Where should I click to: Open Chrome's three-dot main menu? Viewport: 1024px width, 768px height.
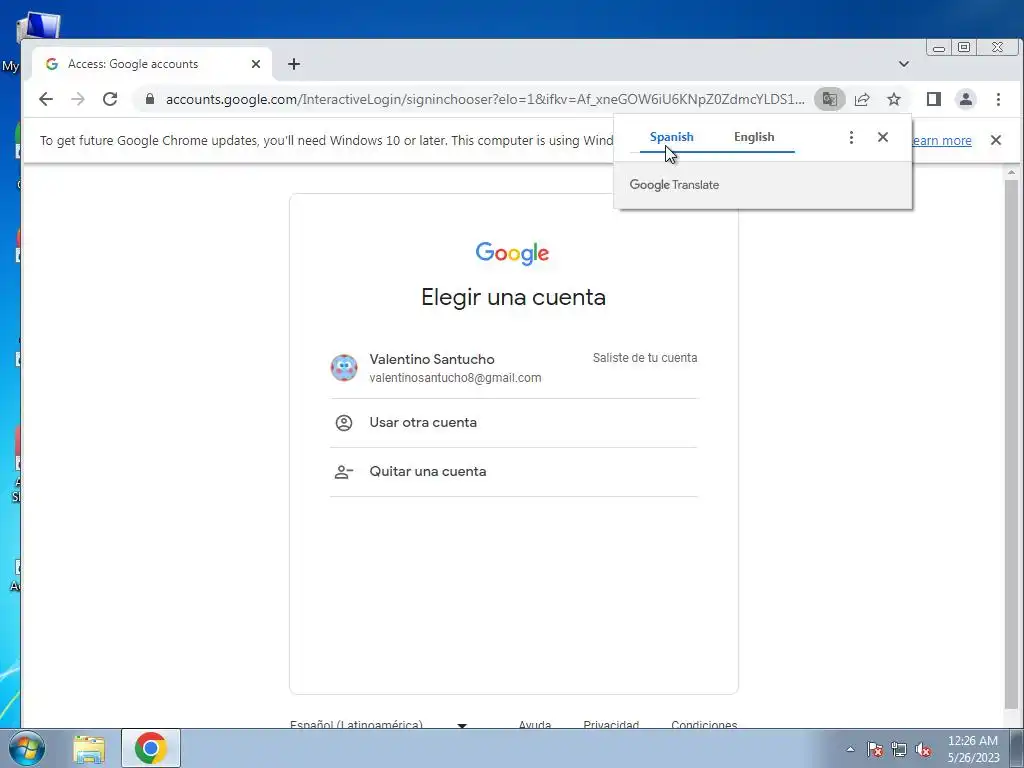click(998, 99)
